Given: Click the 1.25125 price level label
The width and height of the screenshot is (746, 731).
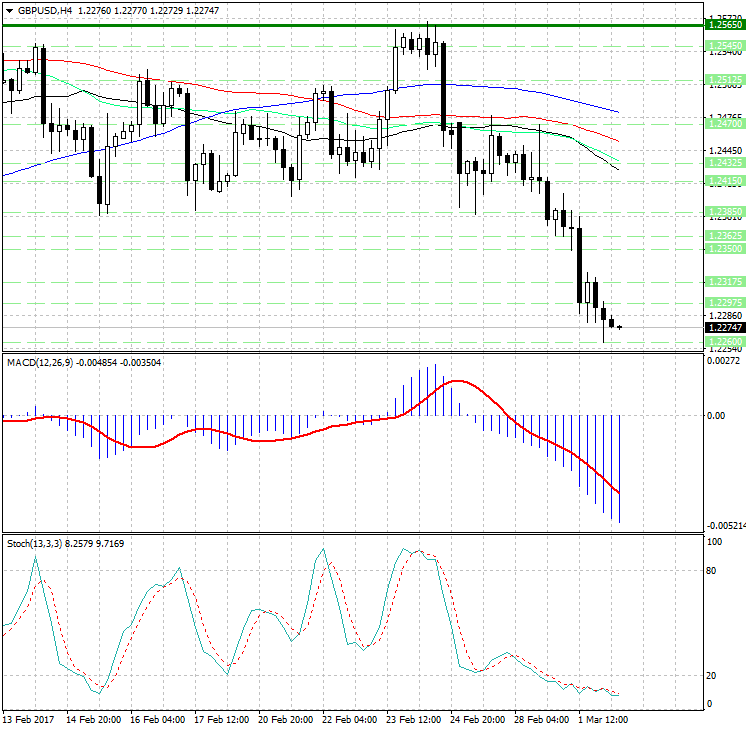Looking at the screenshot, I should [724, 78].
